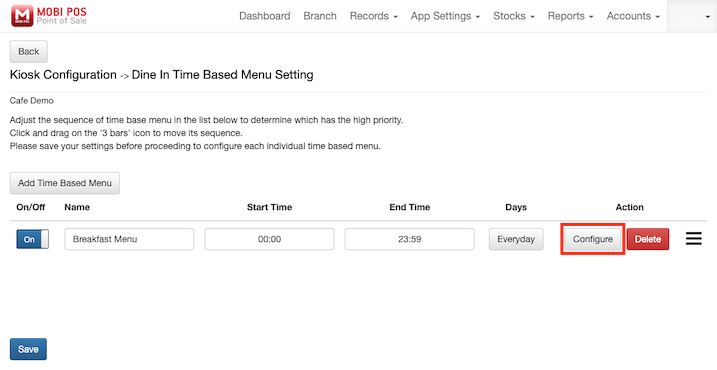Grab the three-bars reorder icon

[x=693, y=239]
